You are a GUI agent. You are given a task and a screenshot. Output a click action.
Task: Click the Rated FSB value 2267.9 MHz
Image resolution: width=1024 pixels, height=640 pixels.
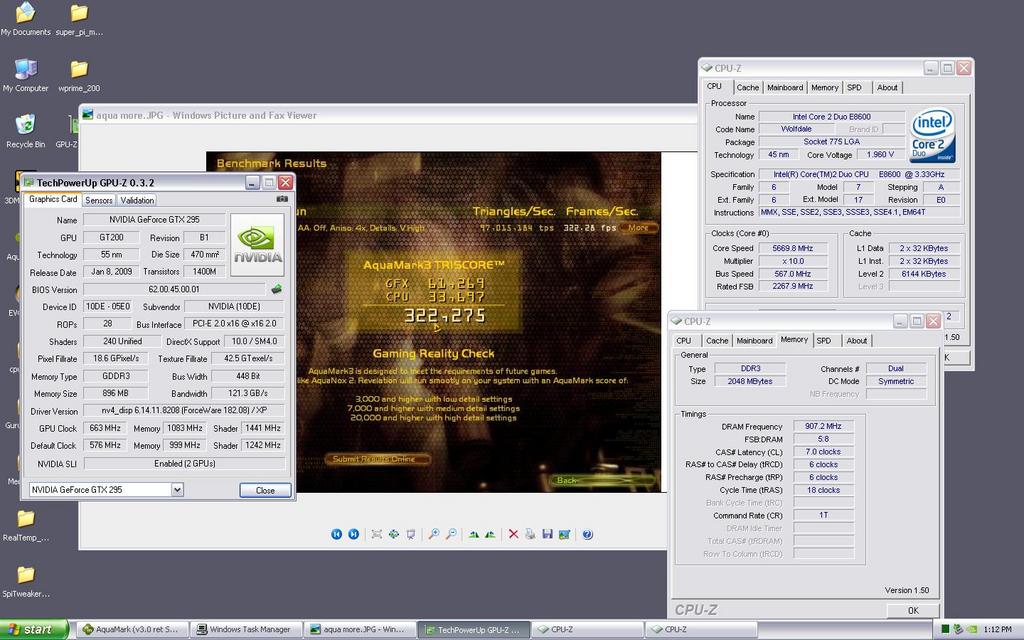[793, 286]
